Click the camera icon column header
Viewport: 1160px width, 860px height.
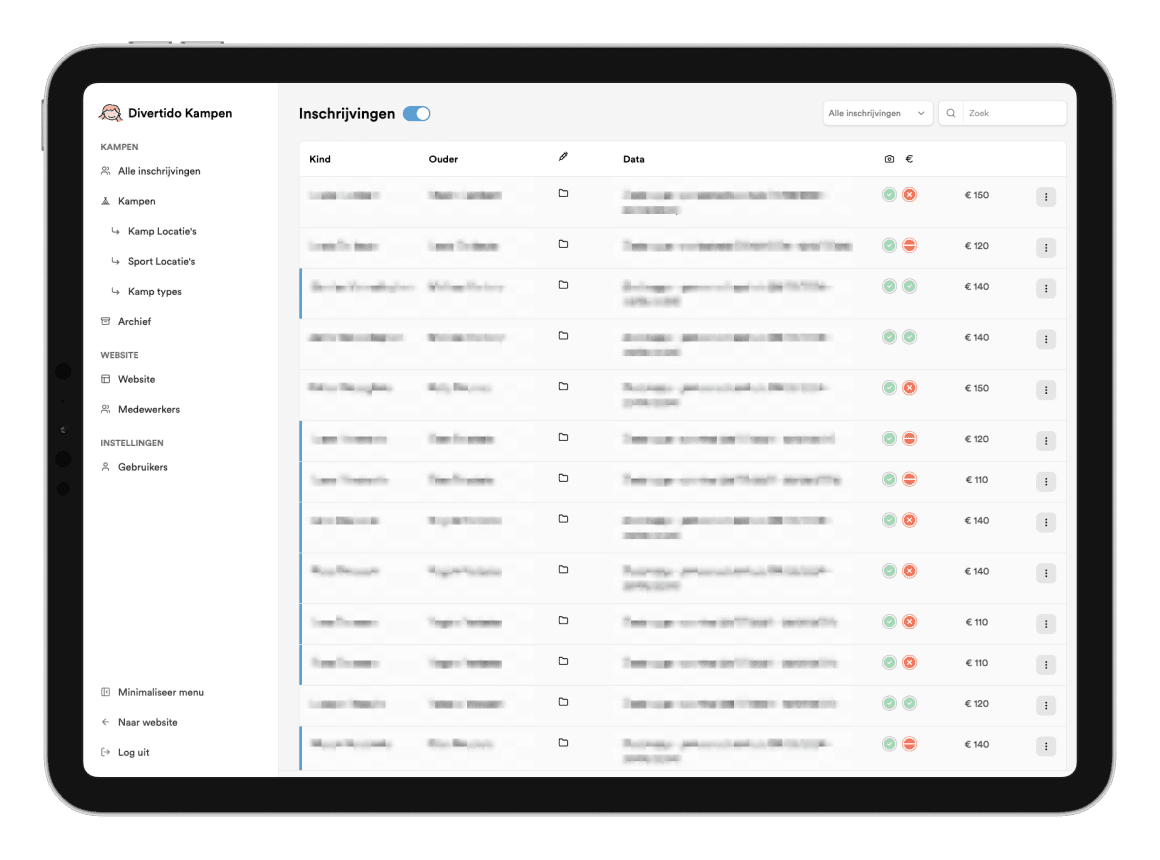[889, 159]
